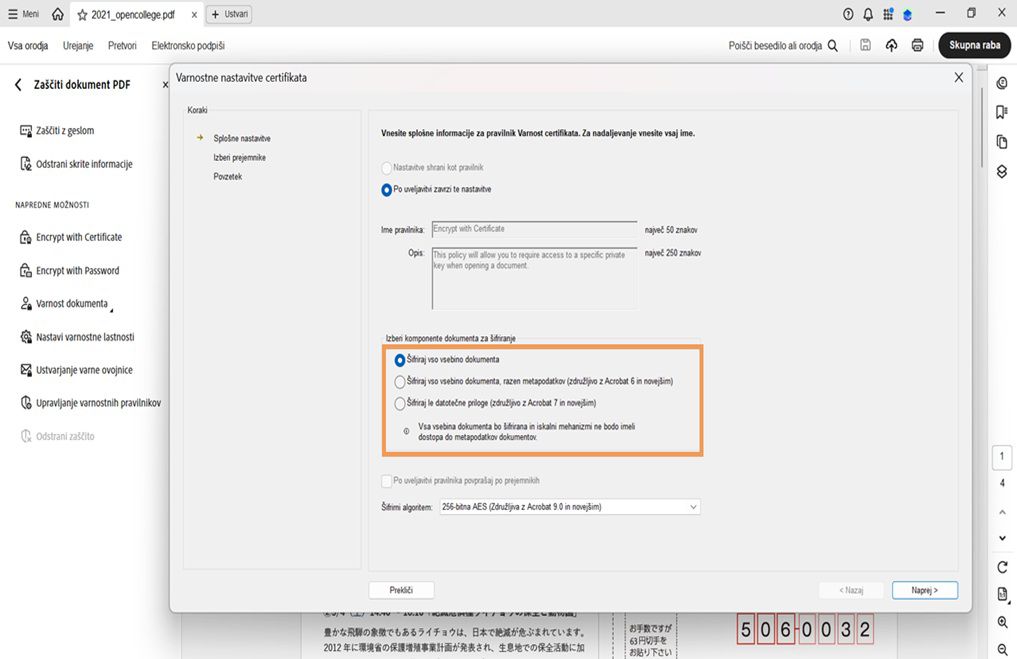Image resolution: width=1017 pixels, height=659 pixels.
Task: Open the Vsa orodja menu
Action: tap(28, 45)
